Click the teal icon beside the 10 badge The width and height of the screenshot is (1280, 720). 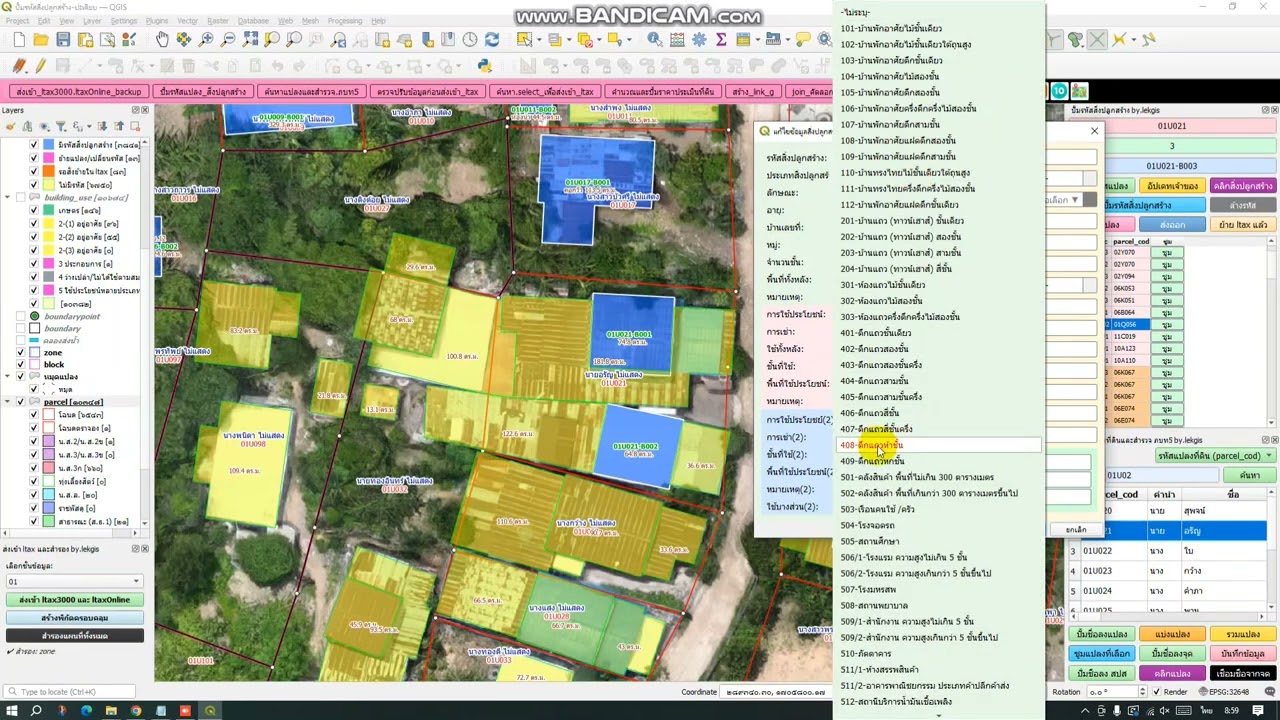tap(1077, 90)
